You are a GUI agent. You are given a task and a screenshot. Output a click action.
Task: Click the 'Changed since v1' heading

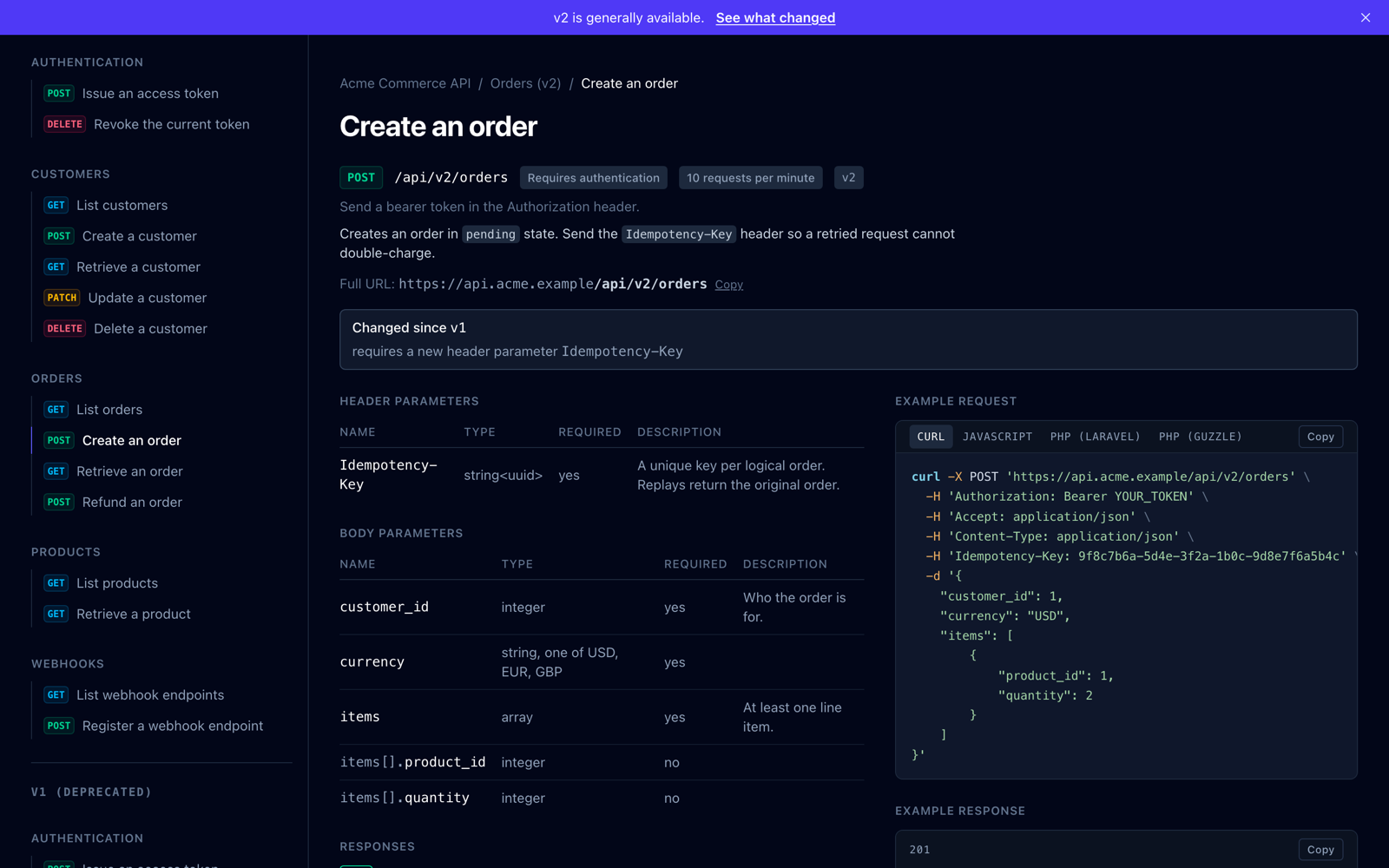point(409,328)
